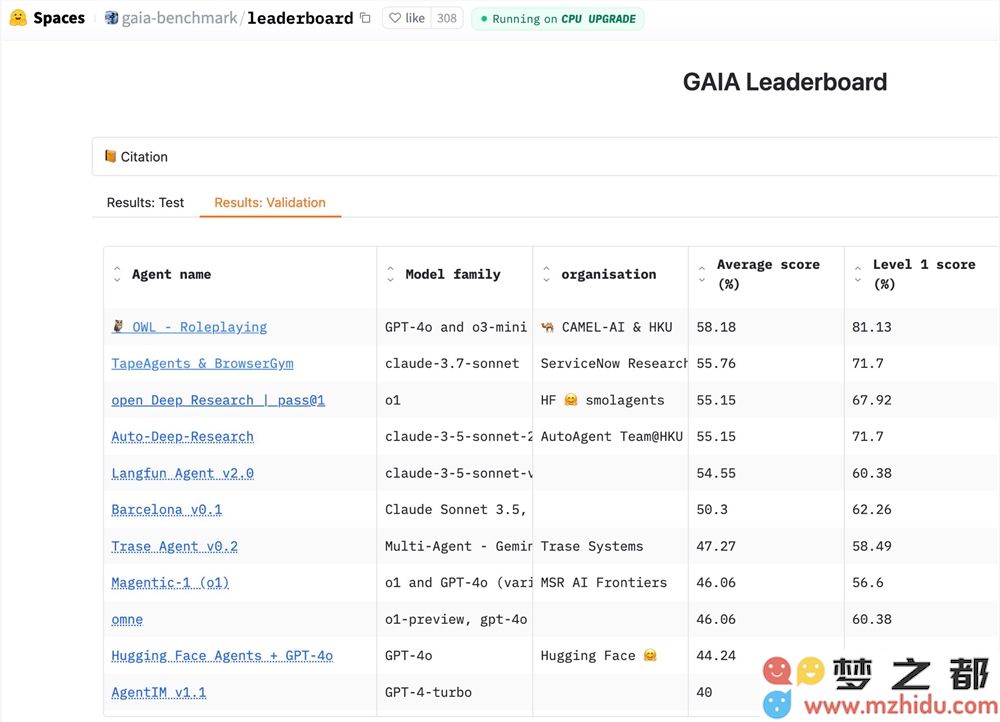Select the AutoAgent Team@HKU cell
Screen dimensions: 1000x722
click(610, 437)
